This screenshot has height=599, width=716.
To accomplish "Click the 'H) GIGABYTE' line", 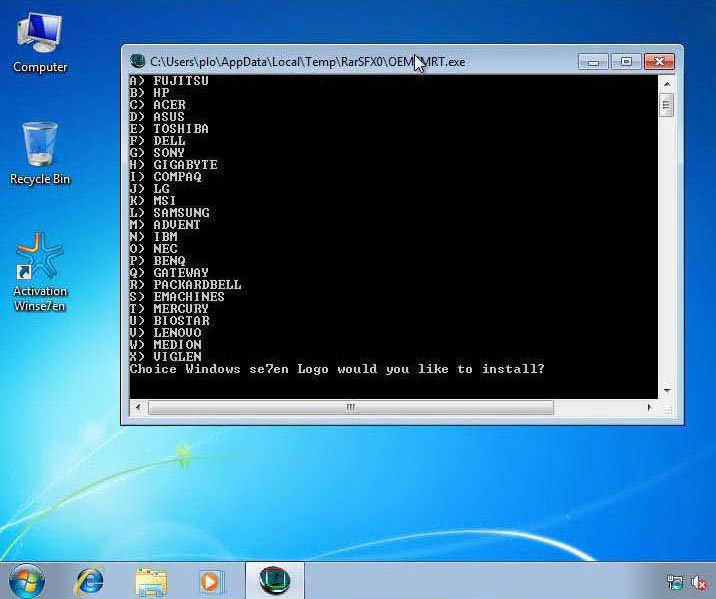I will pyautogui.click(x=174, y=165).
